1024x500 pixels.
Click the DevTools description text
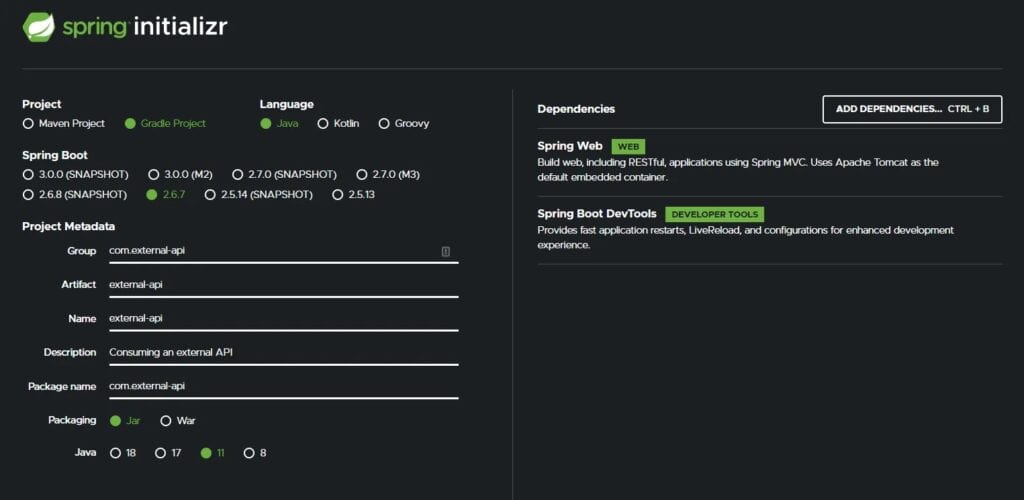(x=746, y=238)
